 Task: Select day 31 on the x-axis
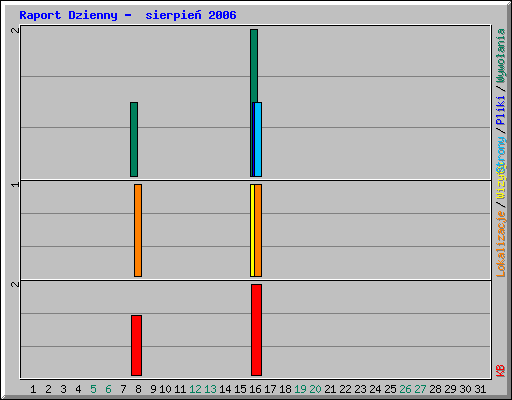point(480,389)
